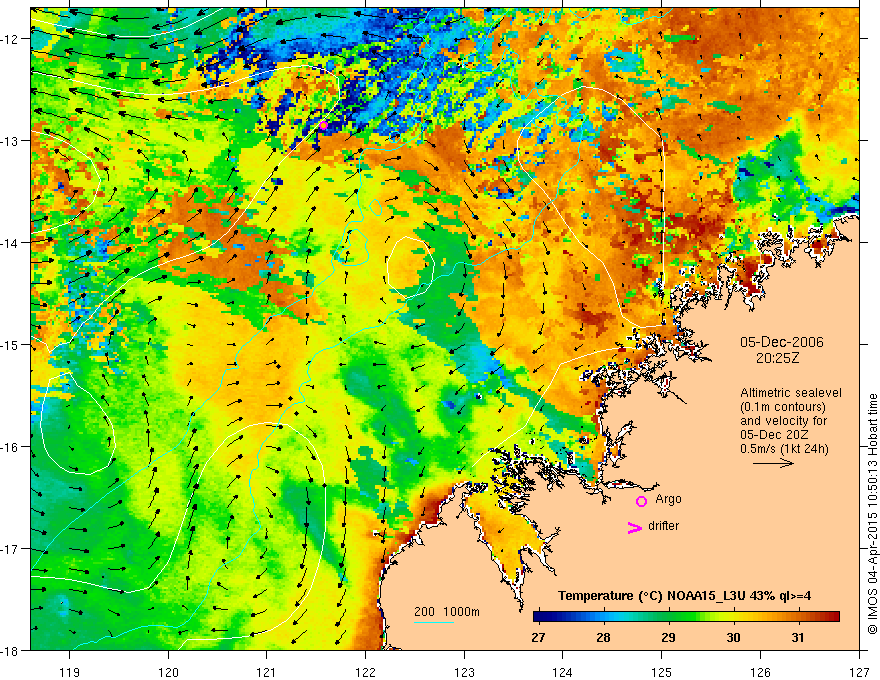This screenshot has height=680, width=880.
Task: Click the temperature color bar
Action: pos(686,617)
